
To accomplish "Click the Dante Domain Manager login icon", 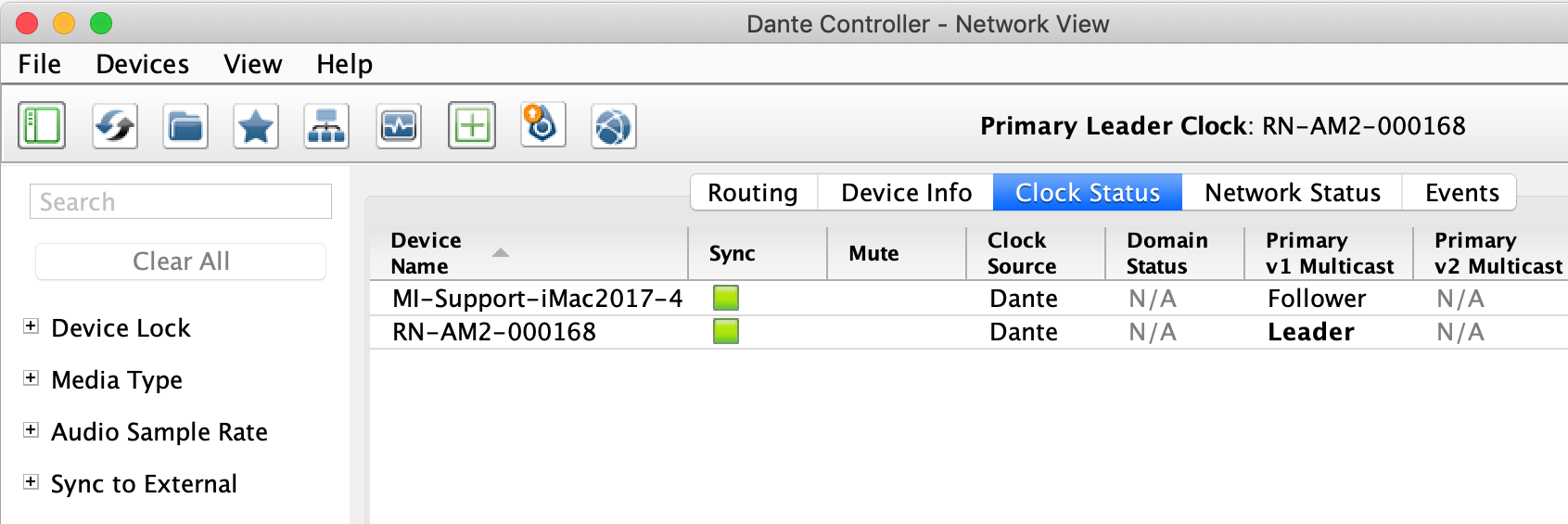I will 542,125.
